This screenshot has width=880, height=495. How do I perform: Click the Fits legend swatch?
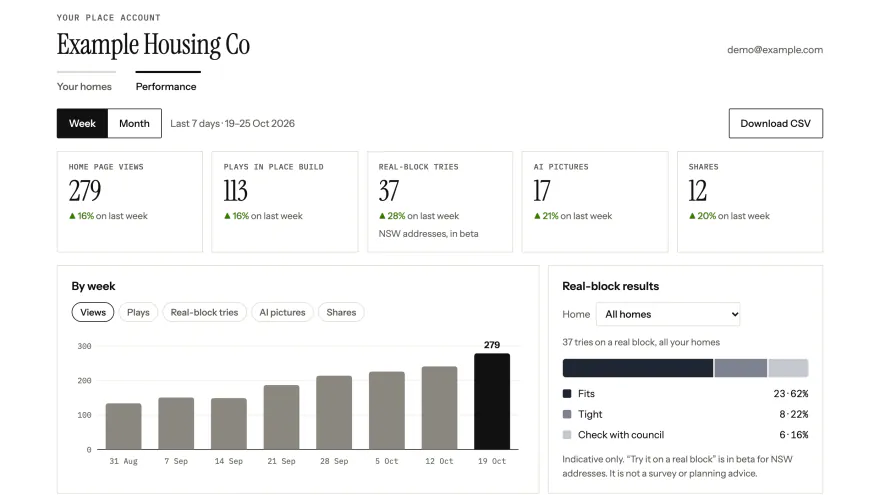(x=567, y=394)
